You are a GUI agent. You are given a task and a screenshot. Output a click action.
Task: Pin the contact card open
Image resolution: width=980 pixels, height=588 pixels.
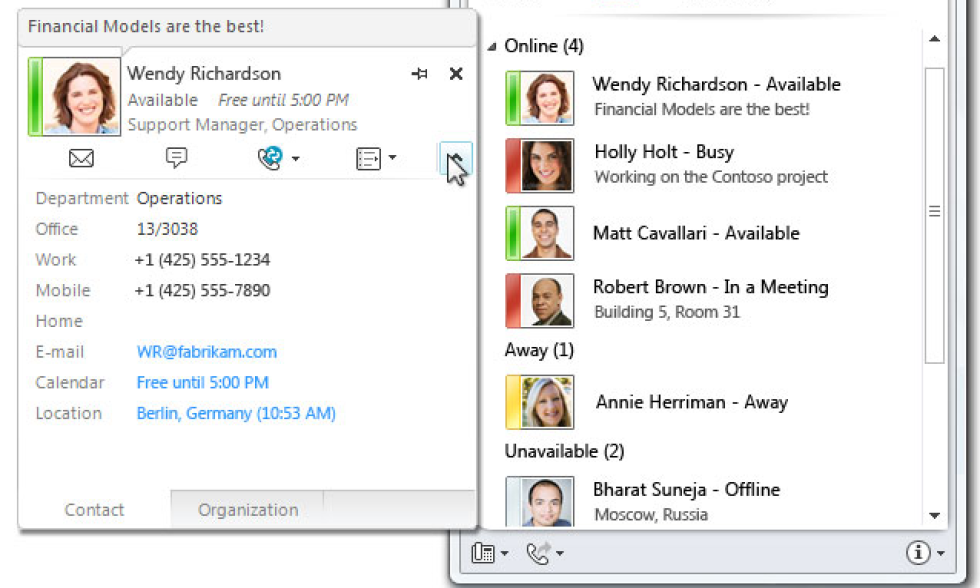tap(420, 74)
